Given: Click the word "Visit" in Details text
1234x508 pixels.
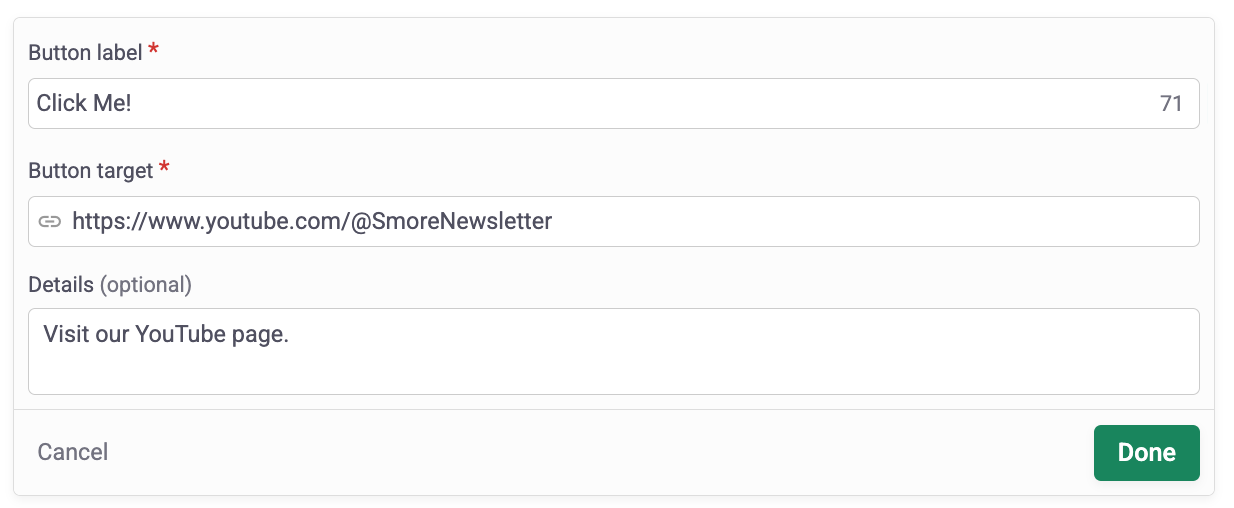Looking at the screenshot, I should [x=68, y=335].
